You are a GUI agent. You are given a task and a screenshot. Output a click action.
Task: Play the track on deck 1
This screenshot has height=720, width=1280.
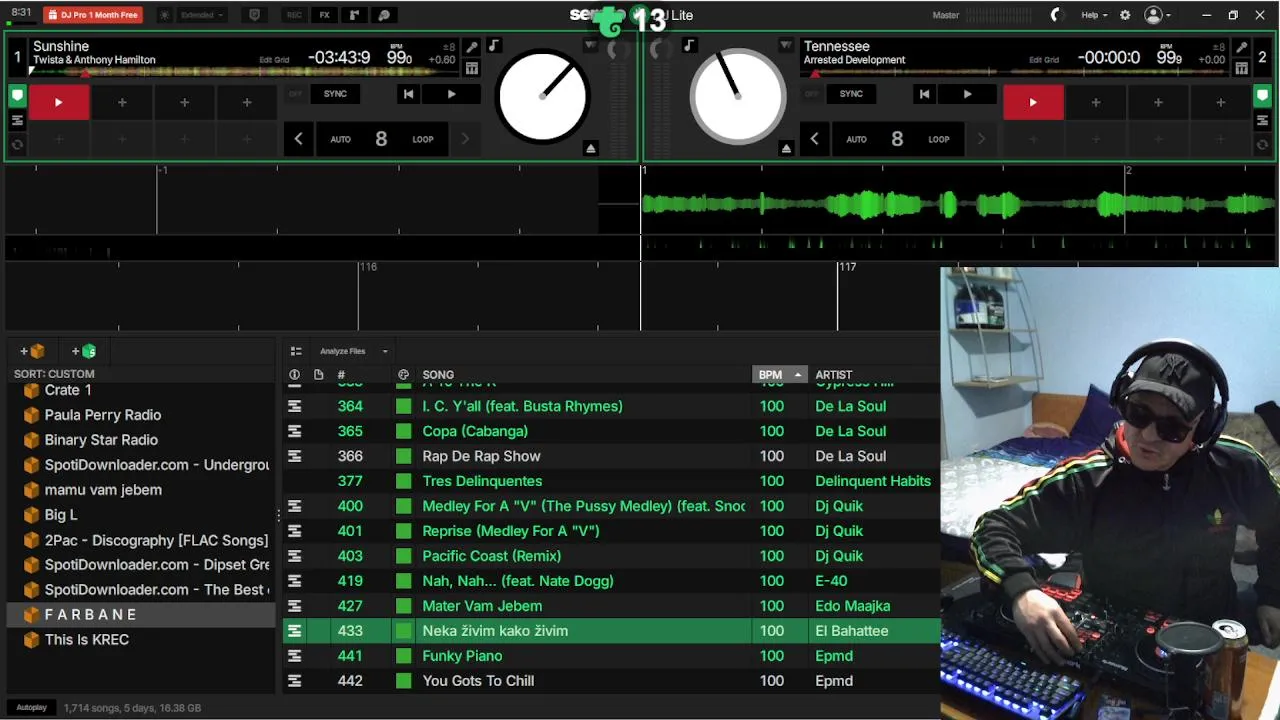(x=452, y=94)
